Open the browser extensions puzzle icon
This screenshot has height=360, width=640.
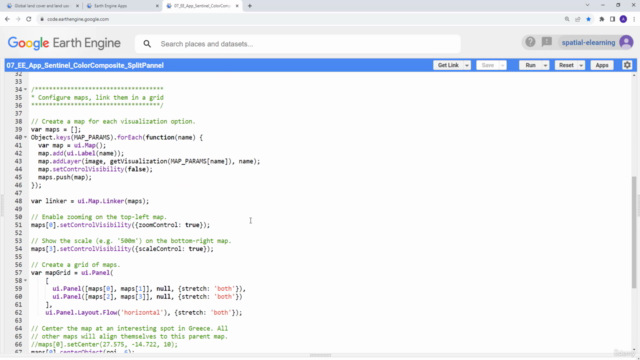[x=602, y=19]
